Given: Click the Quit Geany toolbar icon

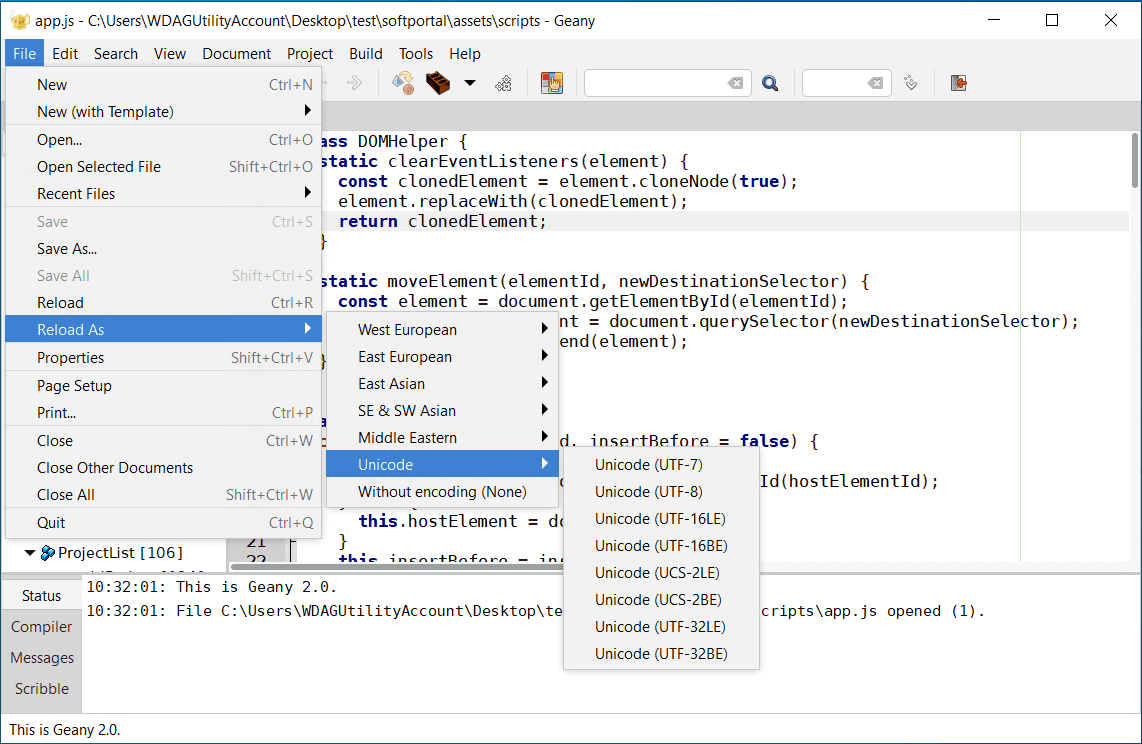Looking at the screenshot, I should [x=958, y=83].
